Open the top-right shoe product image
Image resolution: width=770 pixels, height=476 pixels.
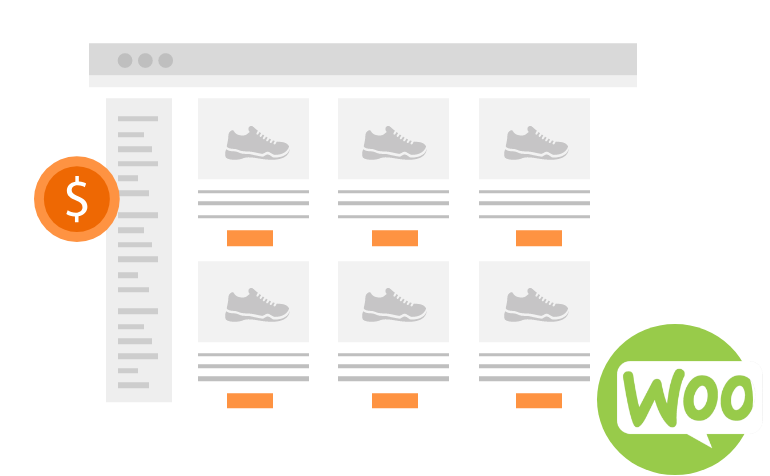pyautogui.click(x=534, y=139)
